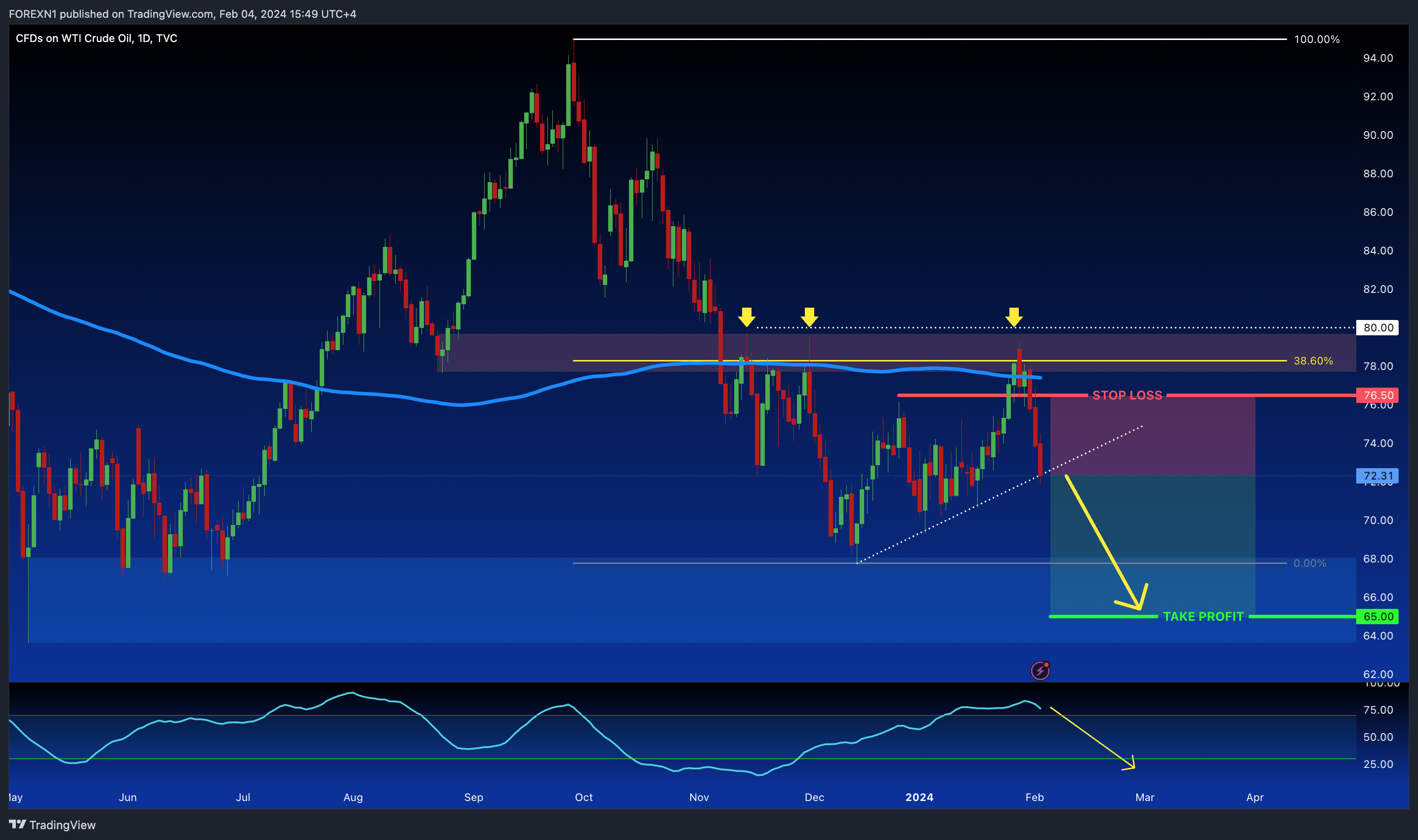
Task: Click the STOP LOSS label
Action: (x=1127, y=395)
